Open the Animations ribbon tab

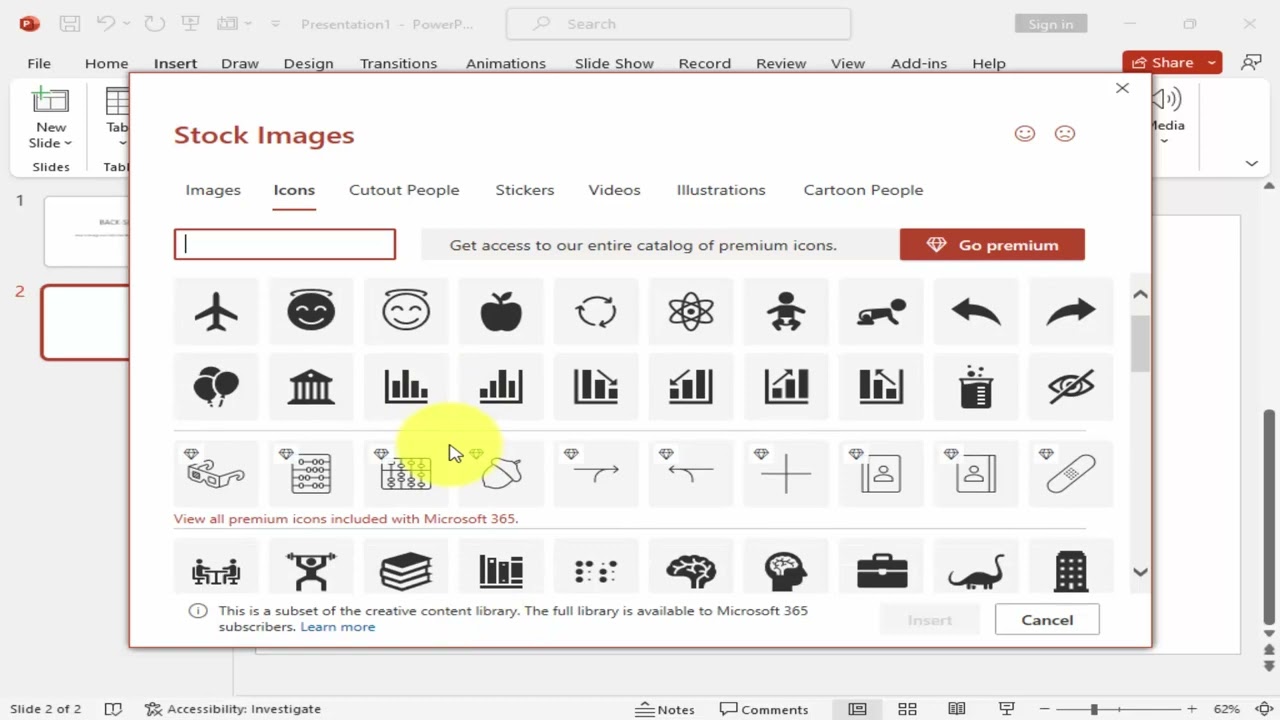pos(506,63)
